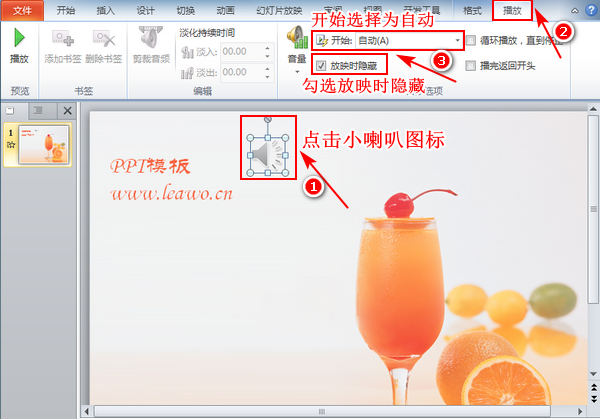Click the 淡入 fade-in duration field
Image resolution: width=600 pixels, height=419 pixels.
[243, 51]
